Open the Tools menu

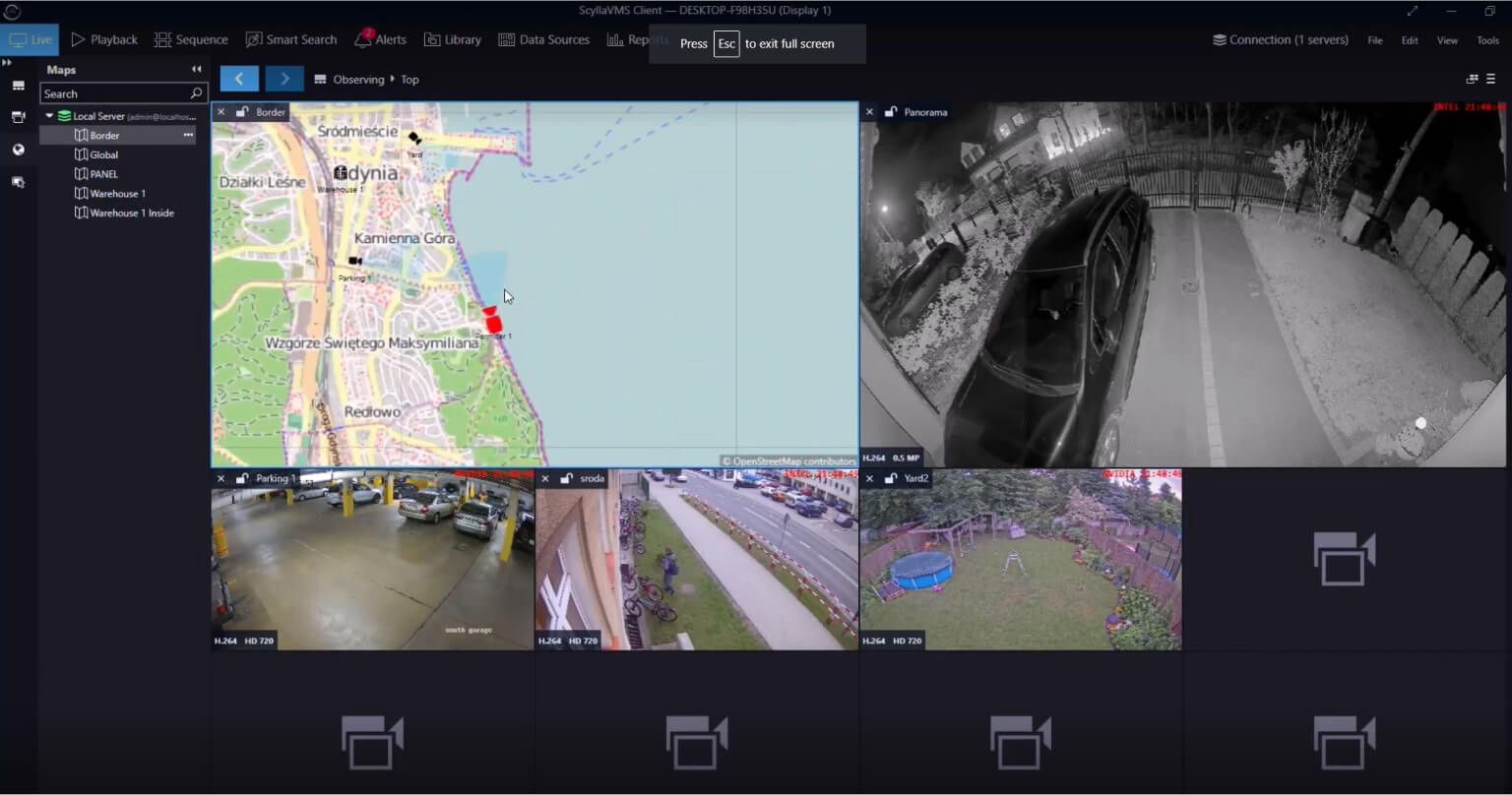pyautogui.click(x=1487, y=40)
